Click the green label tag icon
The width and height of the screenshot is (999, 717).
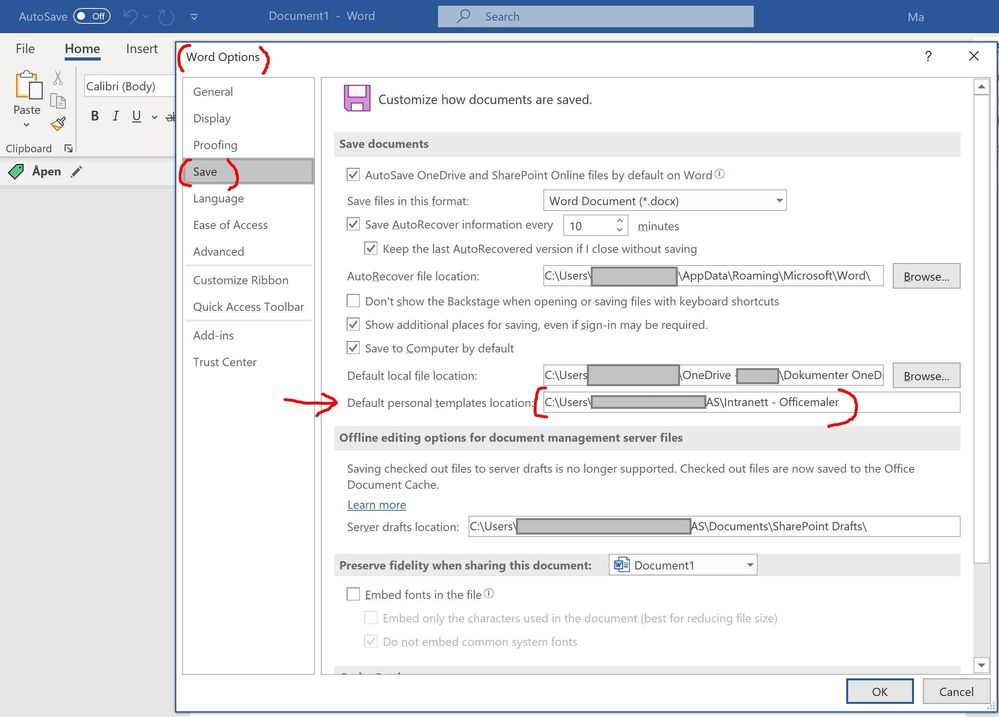[16, 171]
